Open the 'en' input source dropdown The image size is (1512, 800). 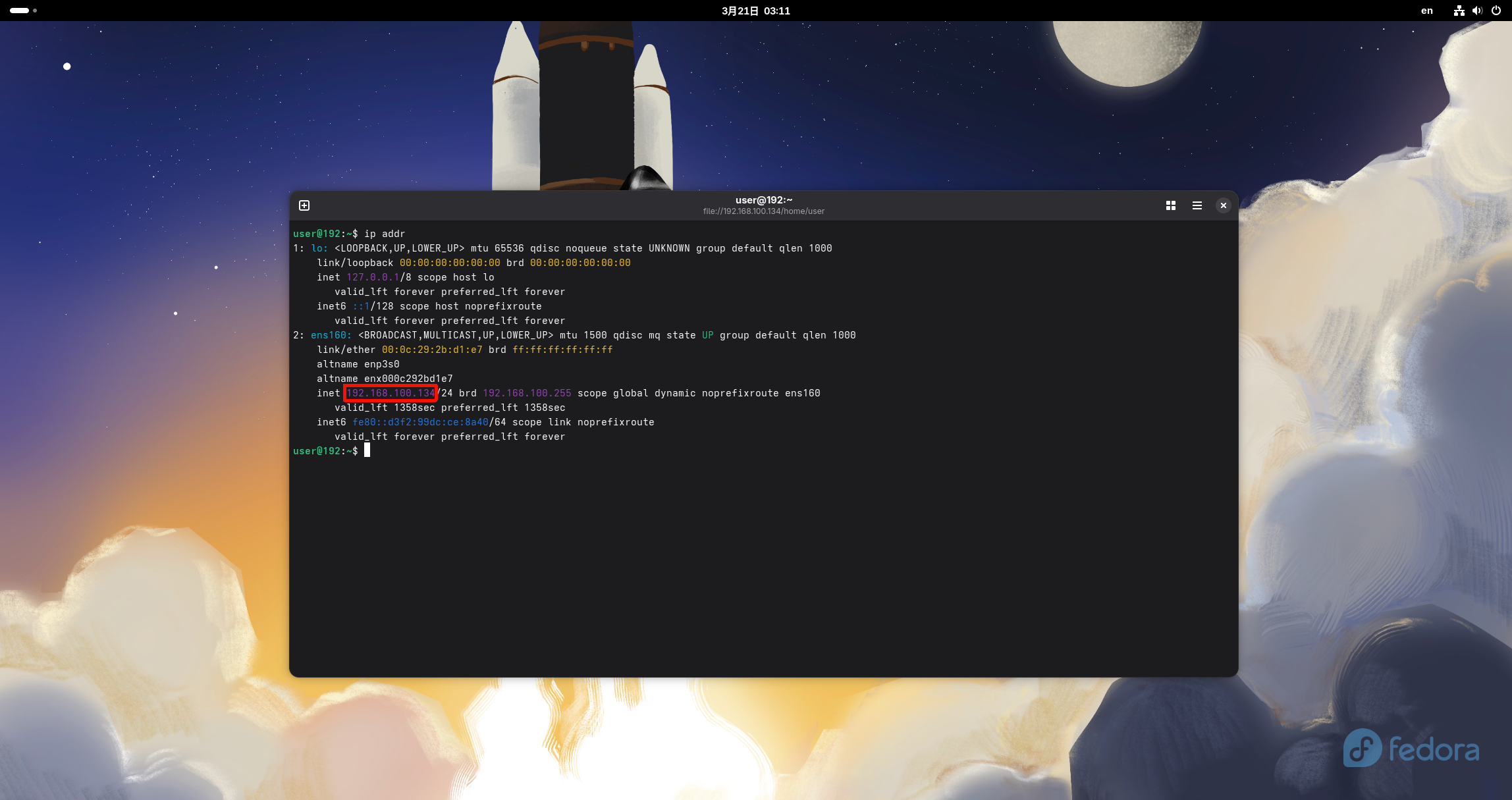pyautogui.click(x=1426, y=11)
